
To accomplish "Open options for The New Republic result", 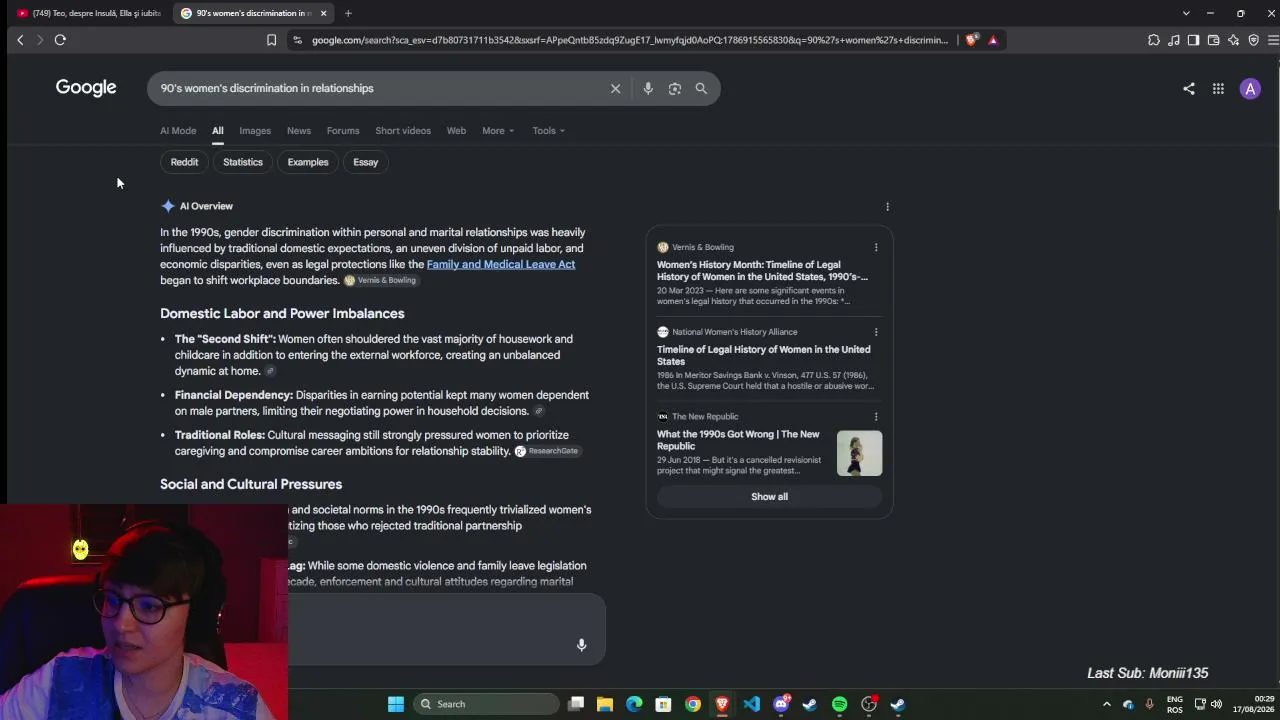I will point(876,417).
